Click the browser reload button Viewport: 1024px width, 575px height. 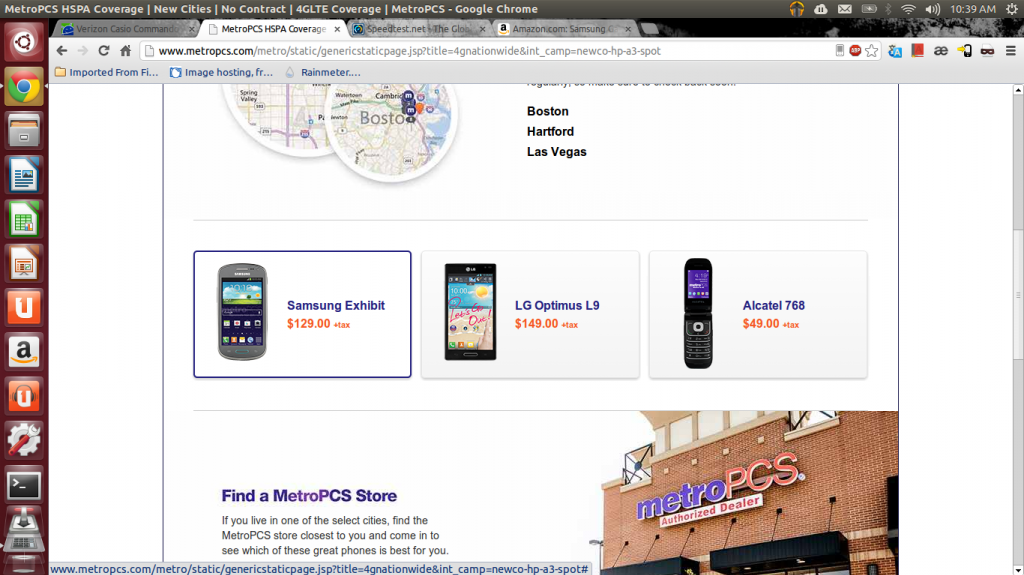[103, 51]
